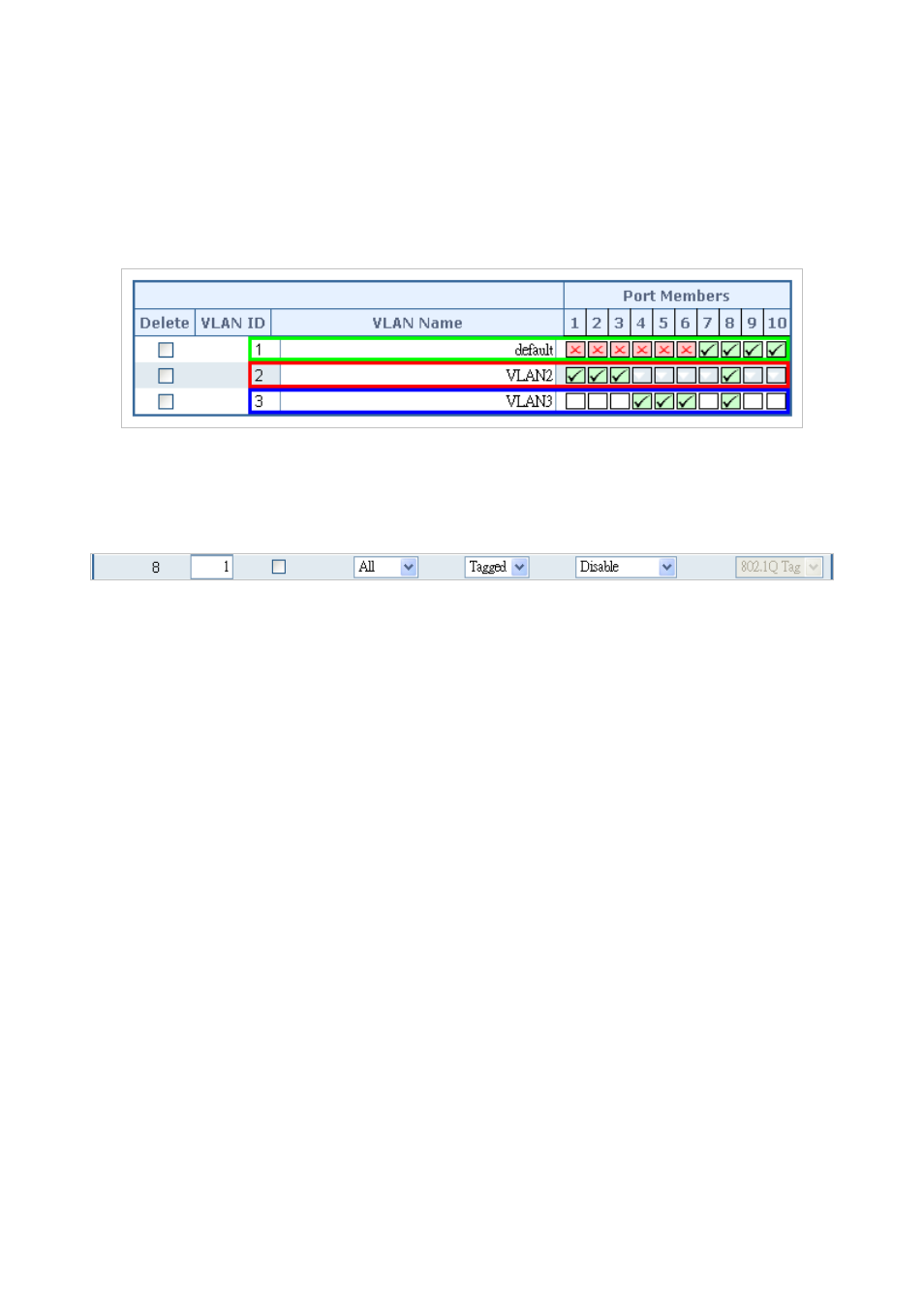Screen dimensions: 924x1308
Task: Uncheck port 4 in the VLAN3 row
Action: [x=642, y=401]
